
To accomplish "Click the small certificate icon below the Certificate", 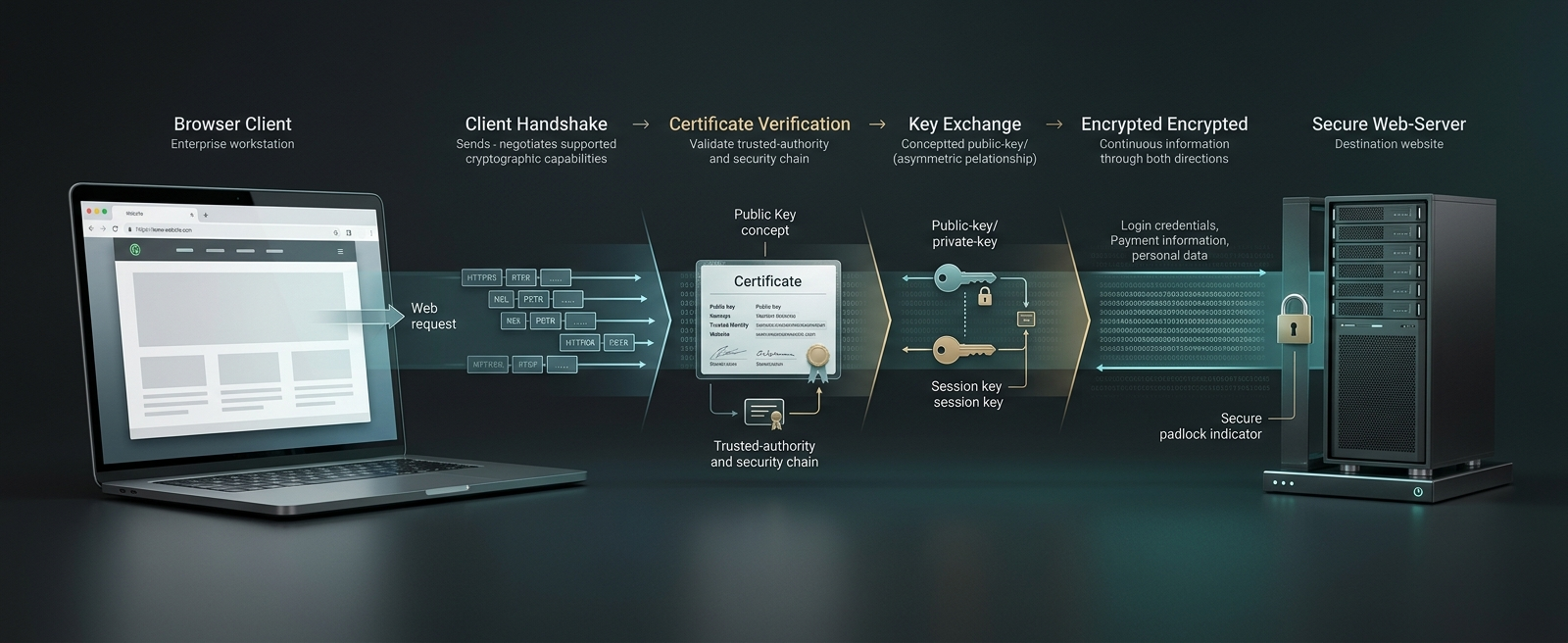I will [x=765, y=414].
